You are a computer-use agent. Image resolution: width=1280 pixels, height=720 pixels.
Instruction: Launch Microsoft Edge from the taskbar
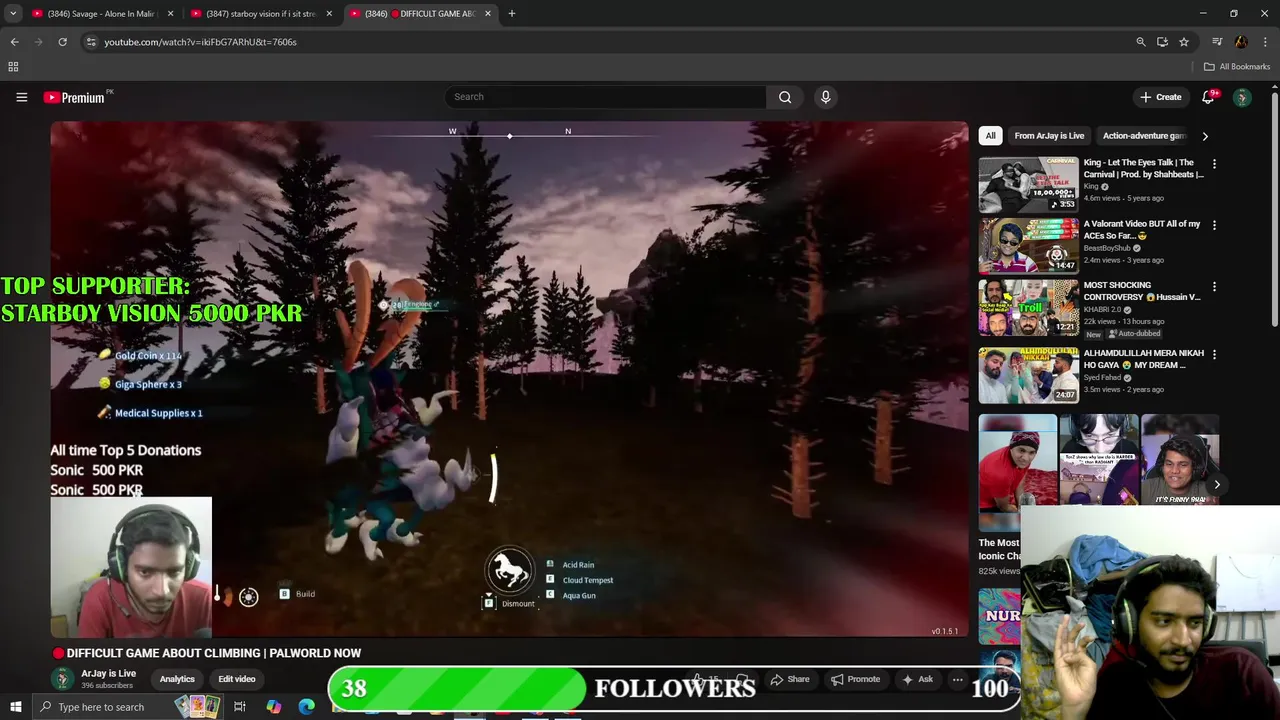[x=306, y=707]
